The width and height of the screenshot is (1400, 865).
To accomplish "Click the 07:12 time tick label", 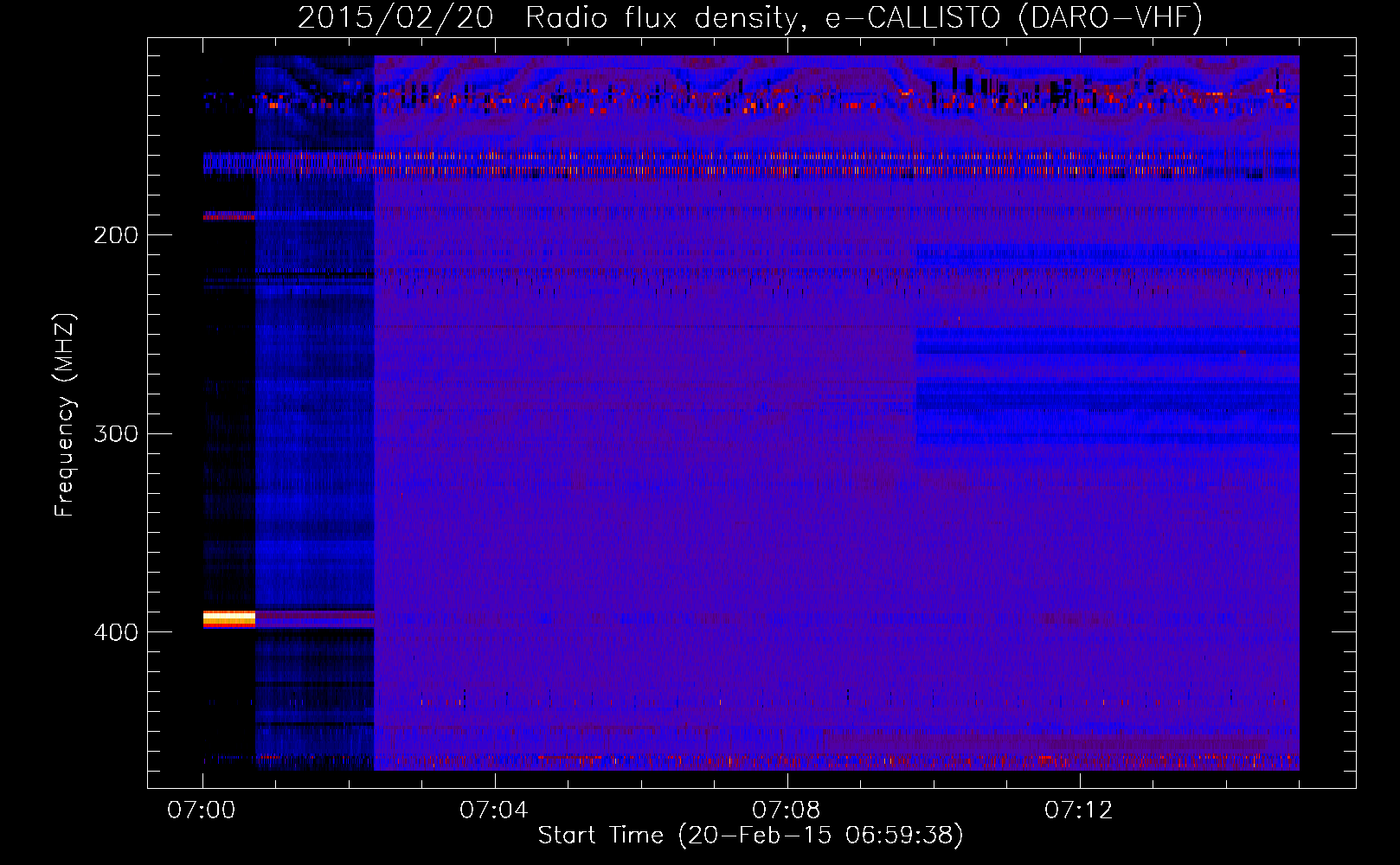I will click(x=1079, y=811).
